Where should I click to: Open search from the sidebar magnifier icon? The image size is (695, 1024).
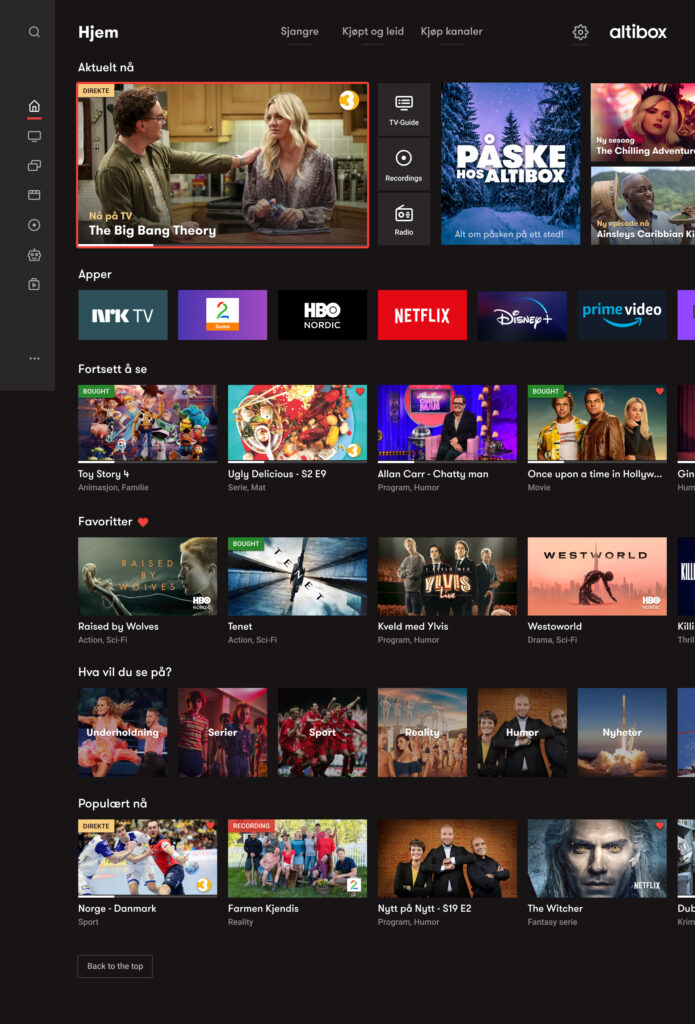(34, 32)
